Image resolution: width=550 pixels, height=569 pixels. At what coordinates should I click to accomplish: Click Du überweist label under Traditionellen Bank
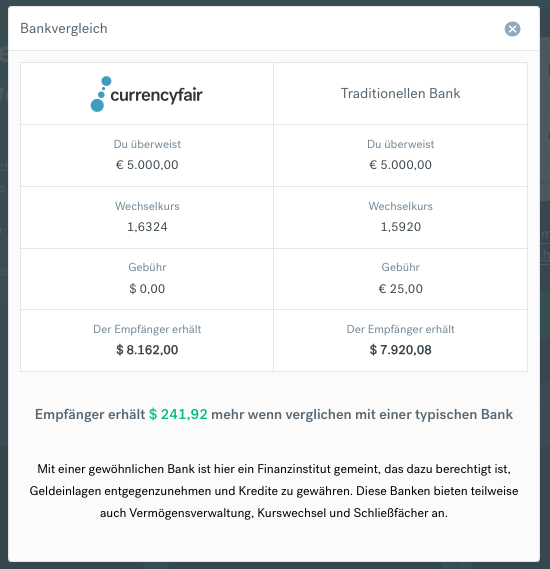(401, 144)
